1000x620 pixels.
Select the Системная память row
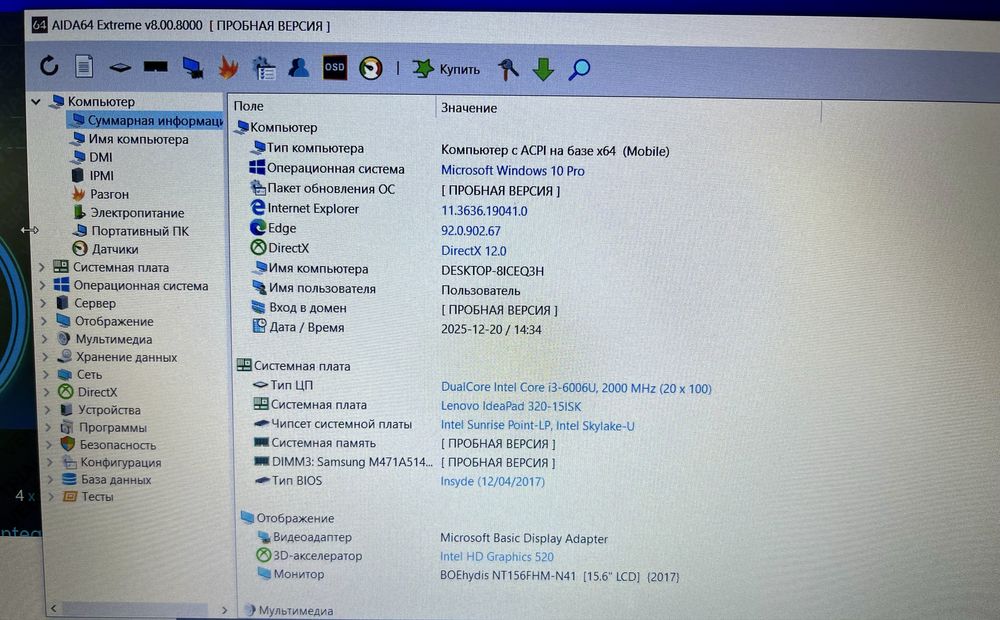404,443
